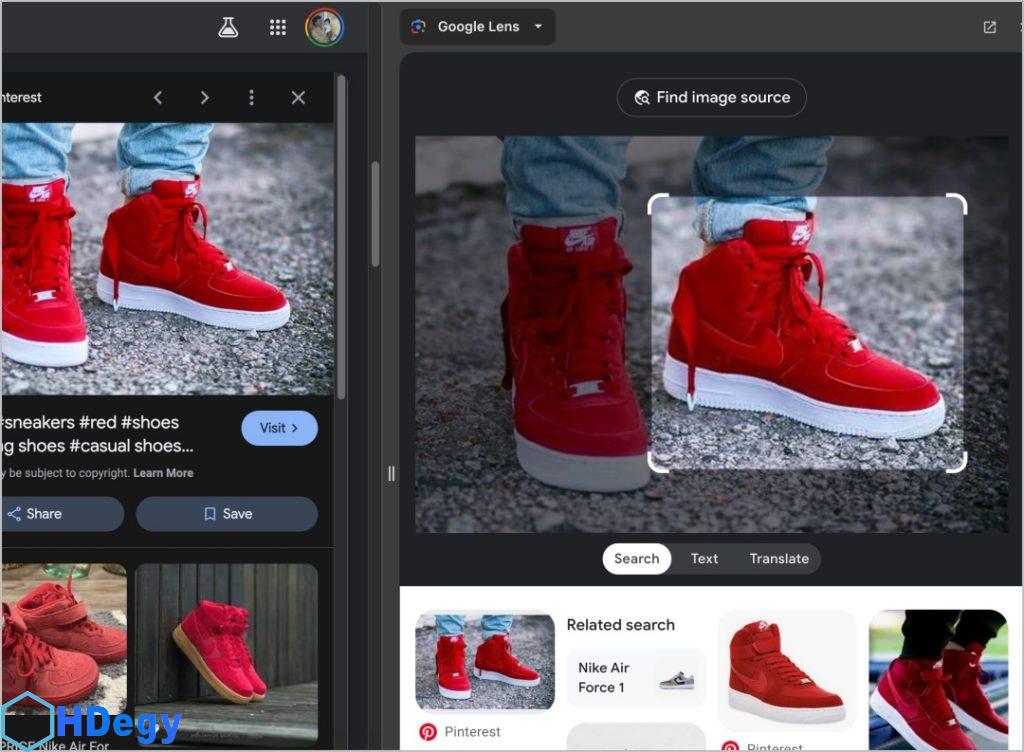
Task: Open the Learn More copyright link
Action: click(x=163, y=473)
